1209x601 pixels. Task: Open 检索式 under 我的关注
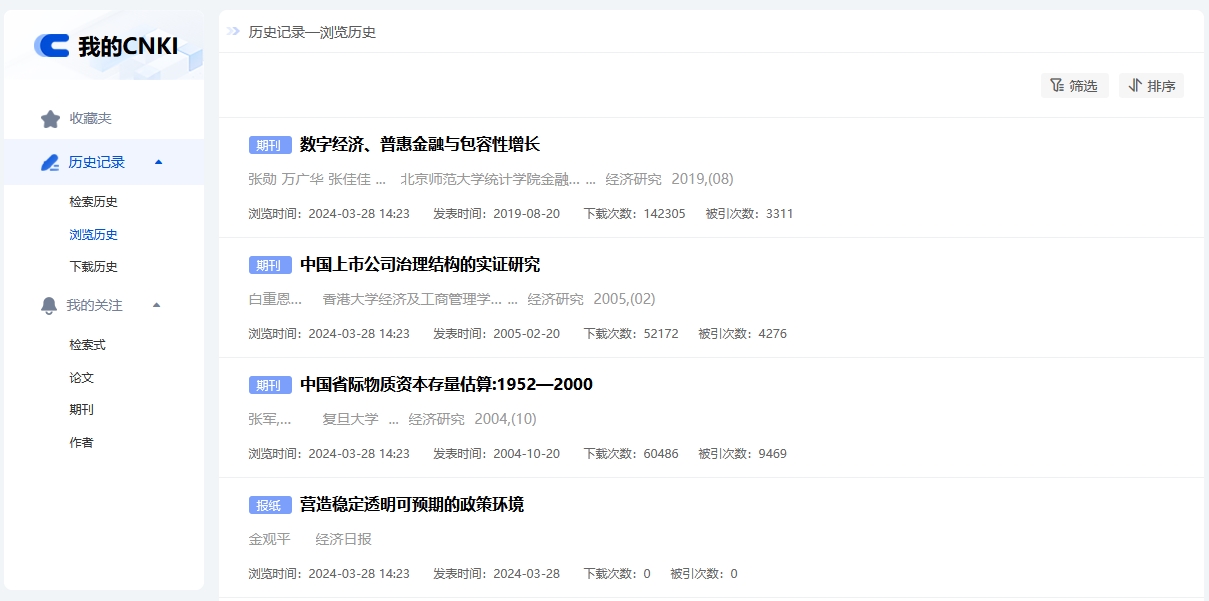tap(87, 345)
